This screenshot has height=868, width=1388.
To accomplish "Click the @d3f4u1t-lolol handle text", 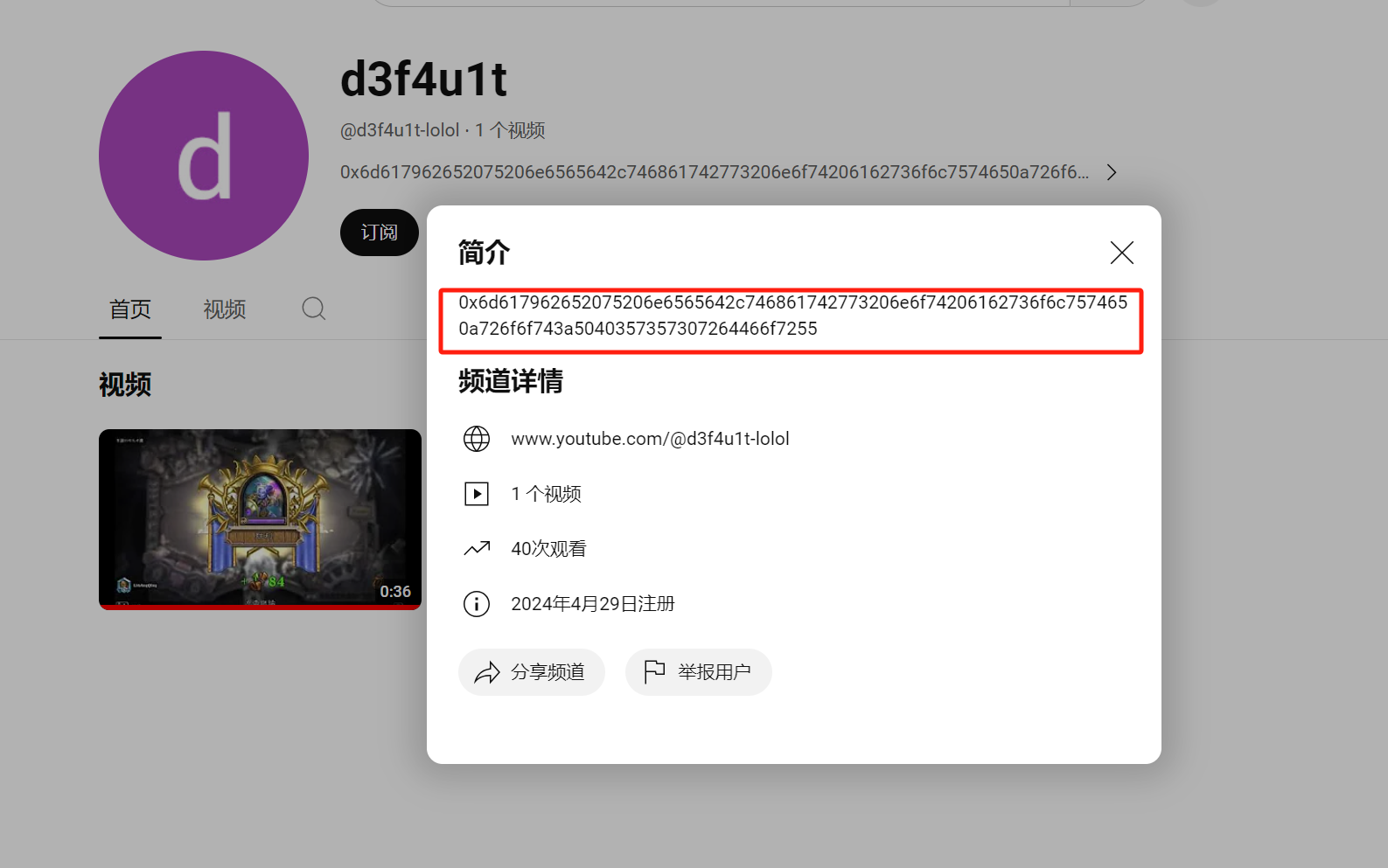I will point(400,130).
